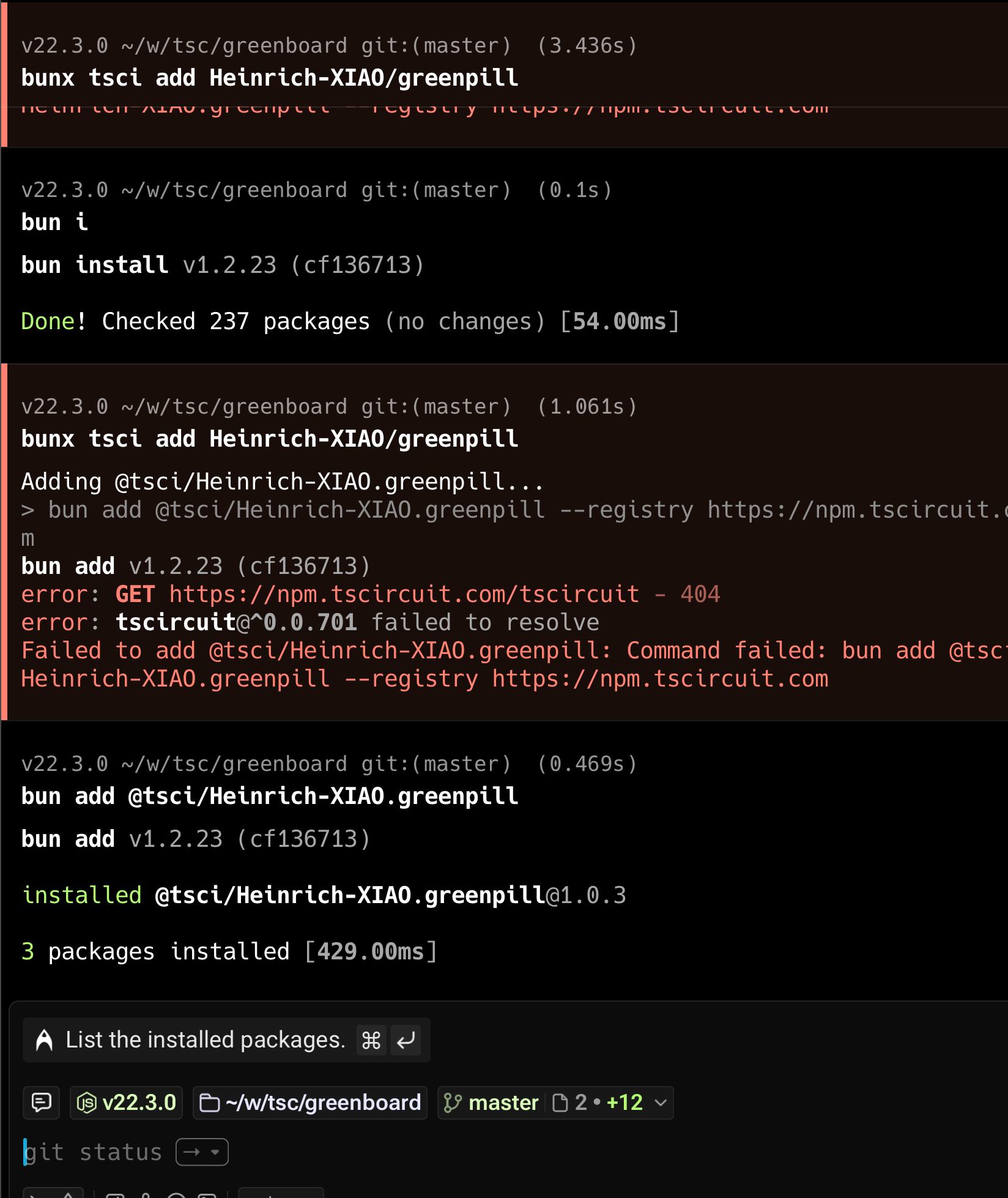Click the installed @tsci/Heinrich-XIAO.greenpill@1.0.3 output line
This screenshot has width=1008, height=1198.
click(x=324, y=895)
